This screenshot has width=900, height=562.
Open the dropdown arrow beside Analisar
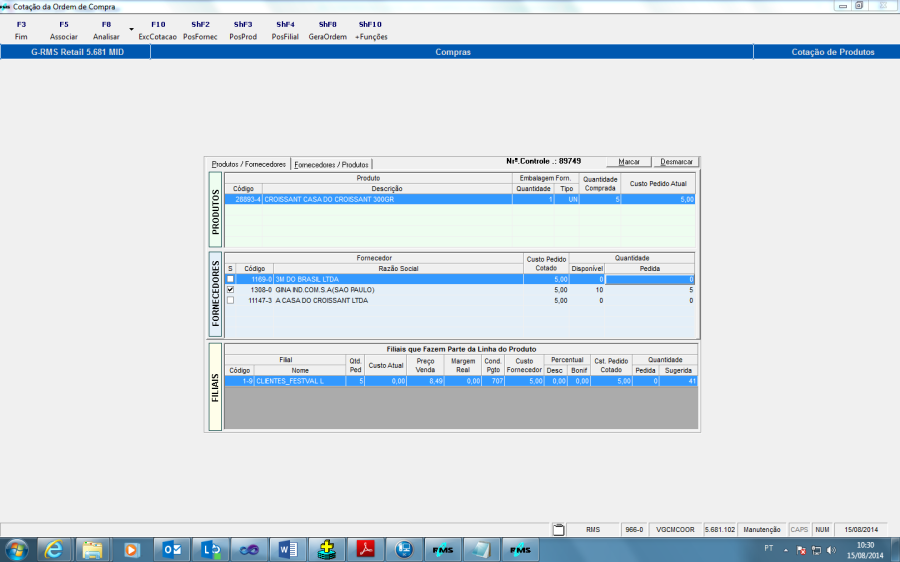point(131,30)
